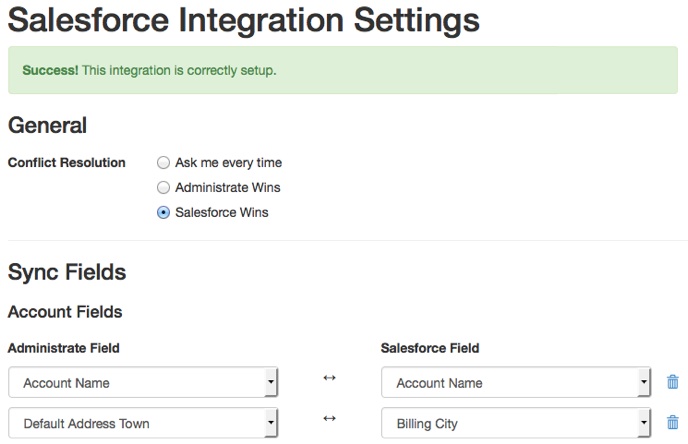Choose Administrate Wins for conflict resolution
Screen dimensions: 688x444
pyautogui.click(x=163, y=188)
